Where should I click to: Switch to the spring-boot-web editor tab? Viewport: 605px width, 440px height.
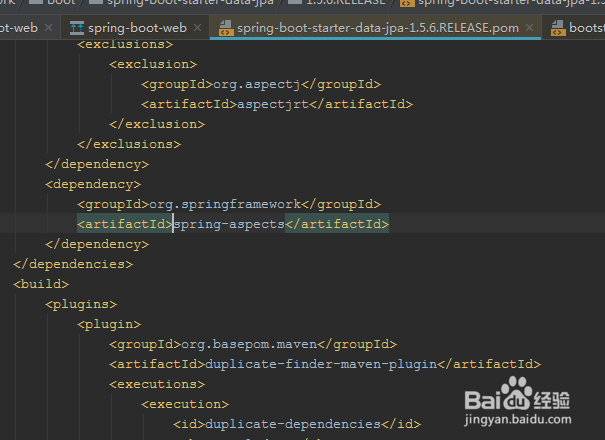click(137, 28)
